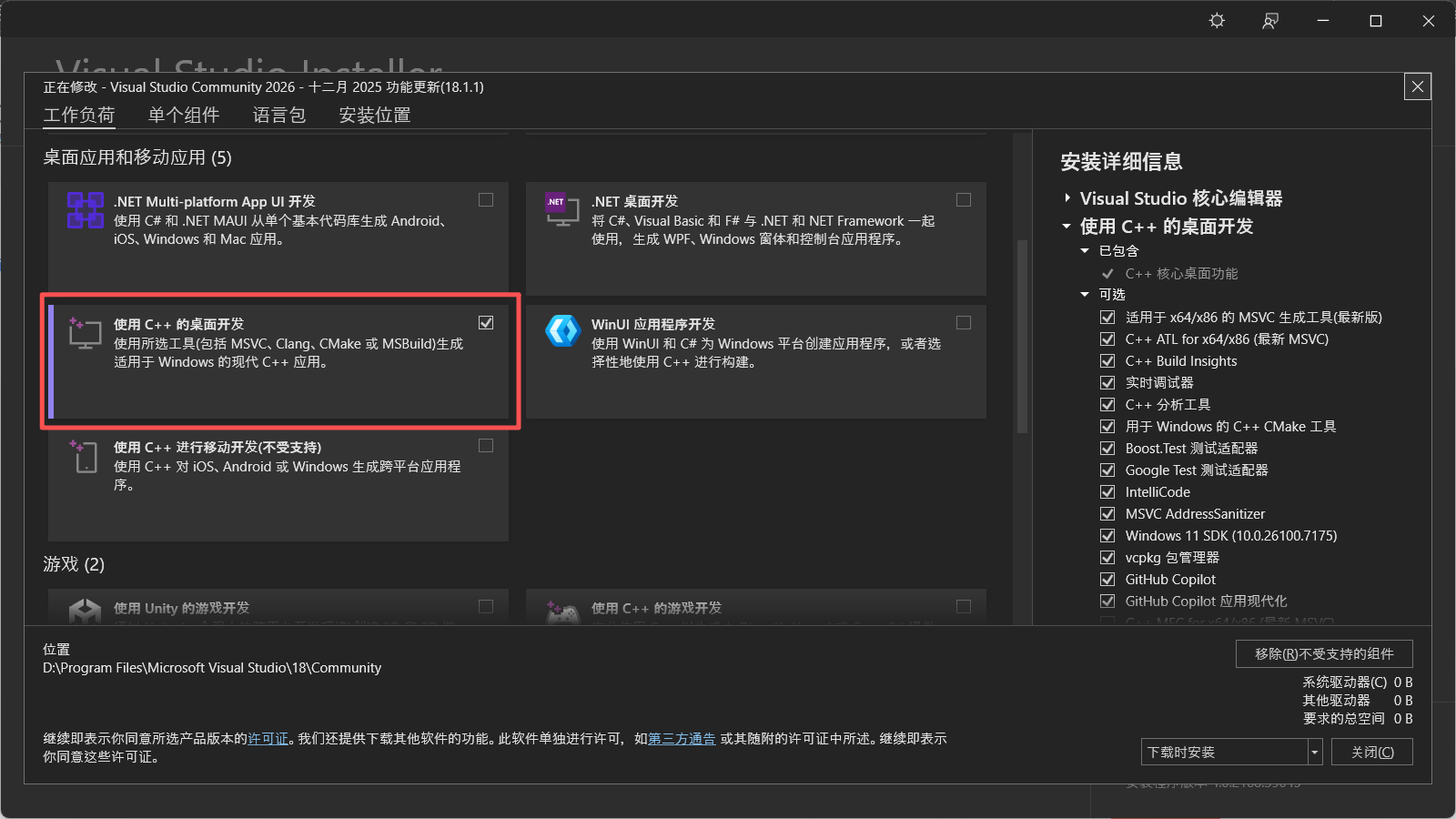Uncheck C++ 分析工具 component

point(1107,405)
